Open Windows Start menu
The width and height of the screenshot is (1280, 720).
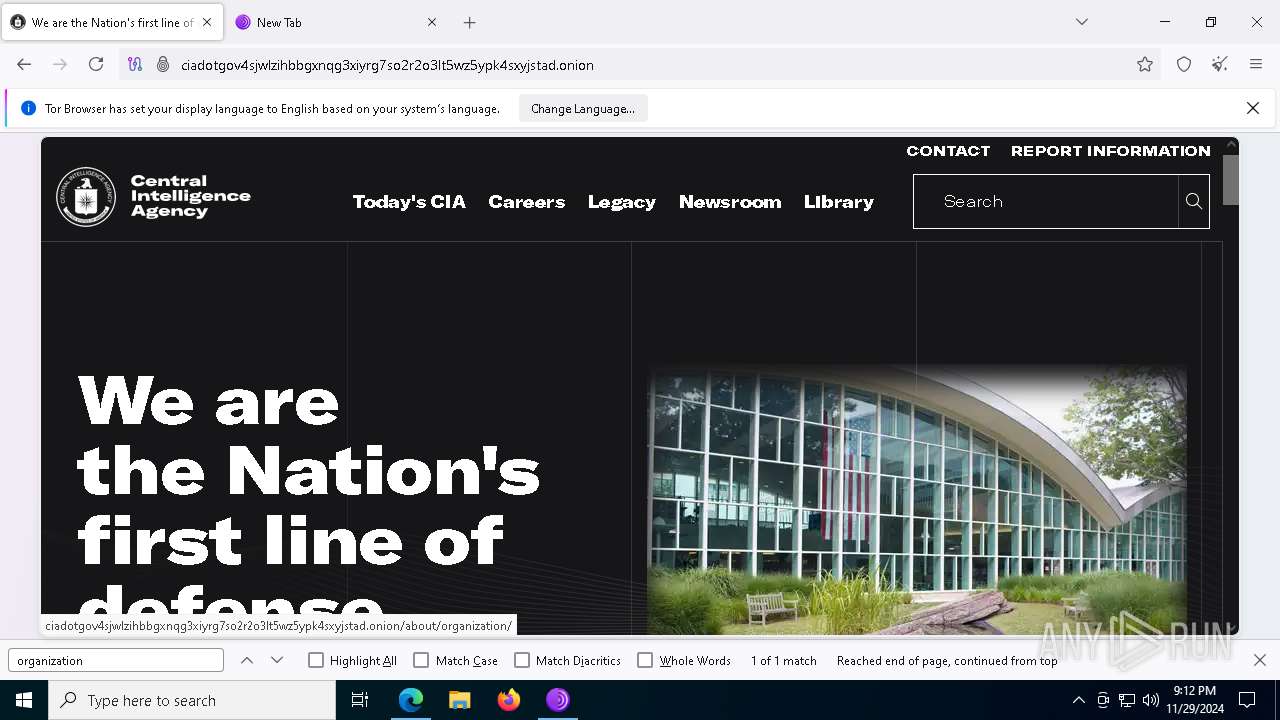[x=24, y=700]
